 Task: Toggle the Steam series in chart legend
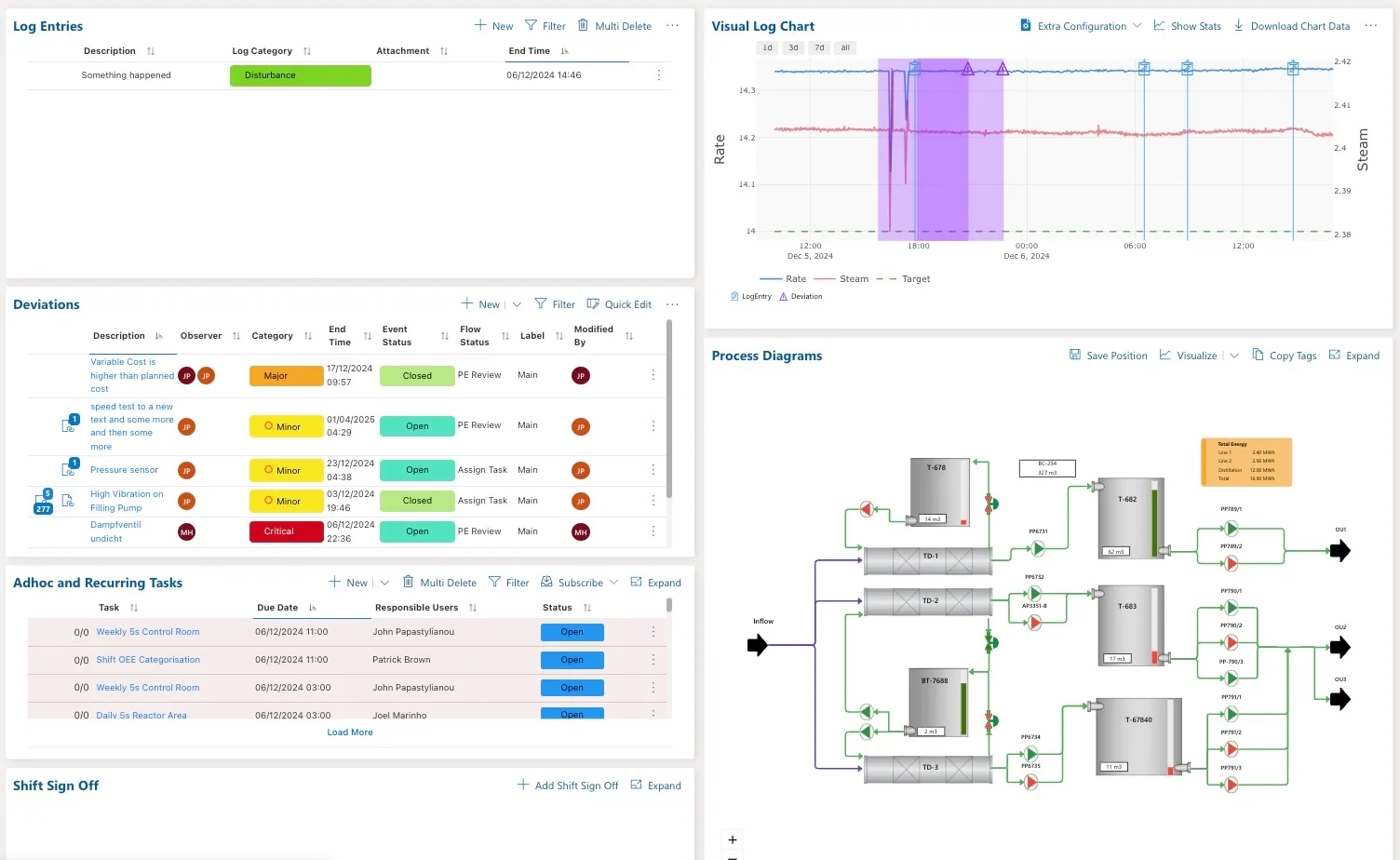[841, 279]
